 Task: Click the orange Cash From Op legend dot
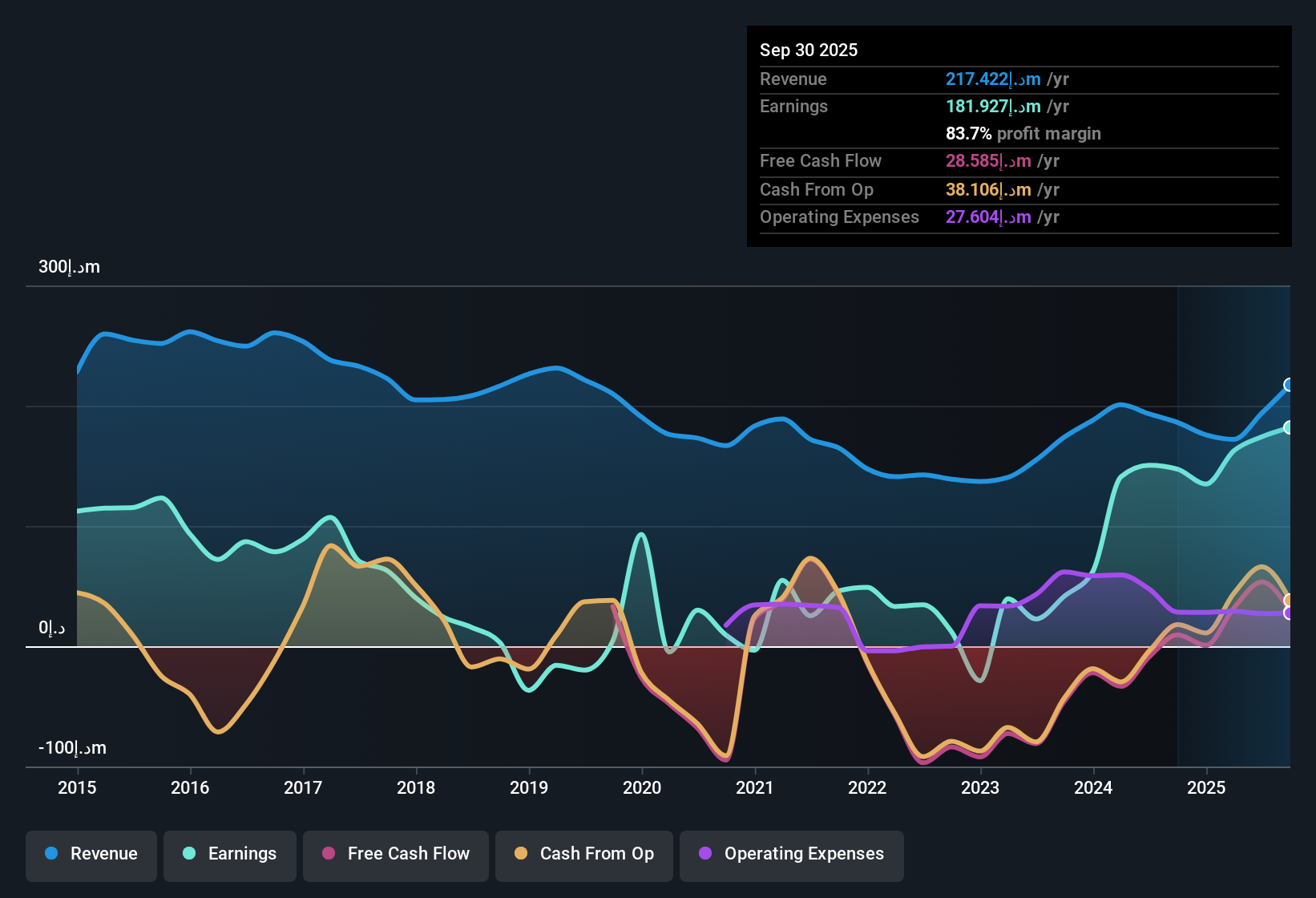521,854
